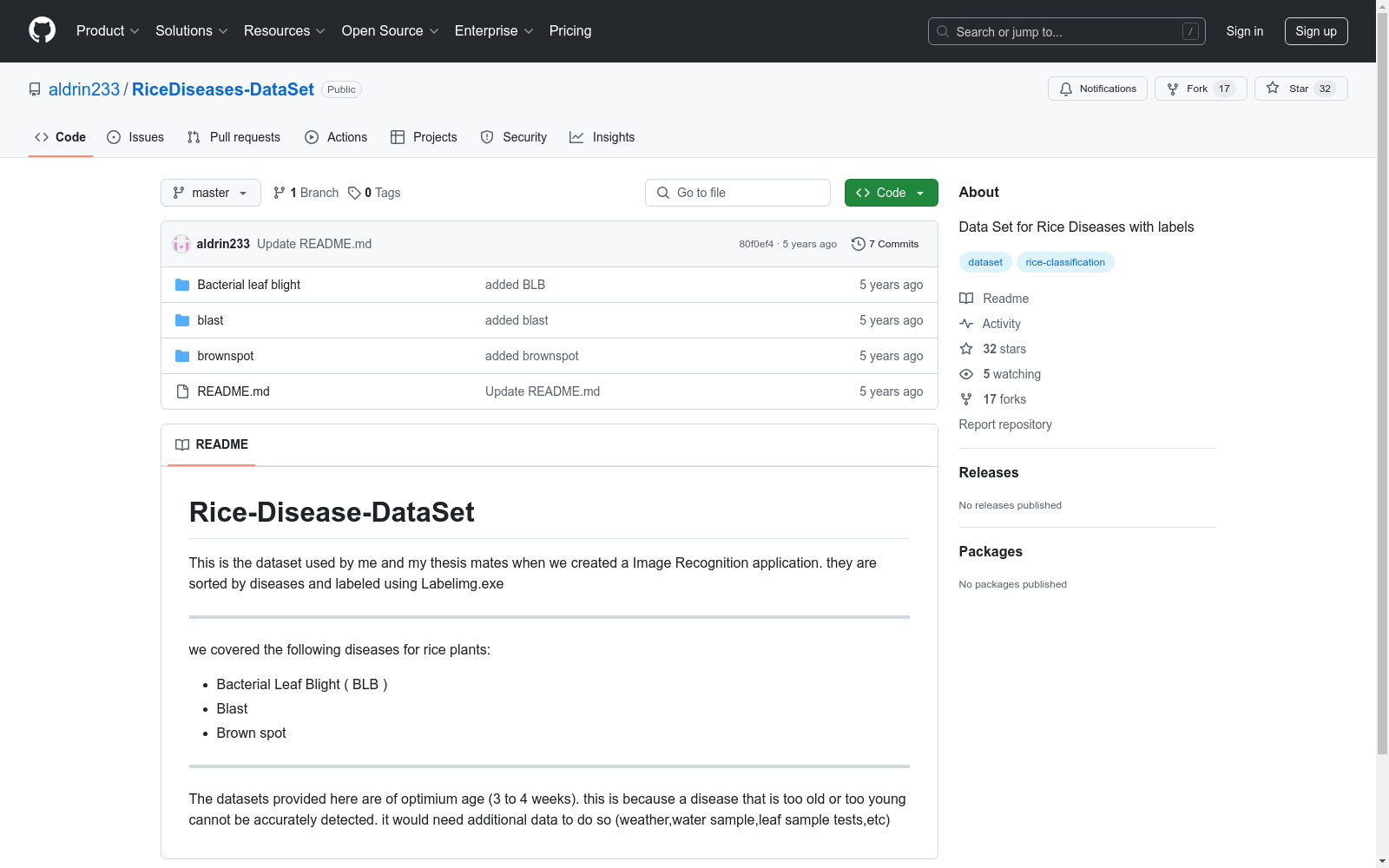This screenshot has width=1389, height=868.
Task: Click the search magnifier icon in header
Action: (x=943, y=31)
